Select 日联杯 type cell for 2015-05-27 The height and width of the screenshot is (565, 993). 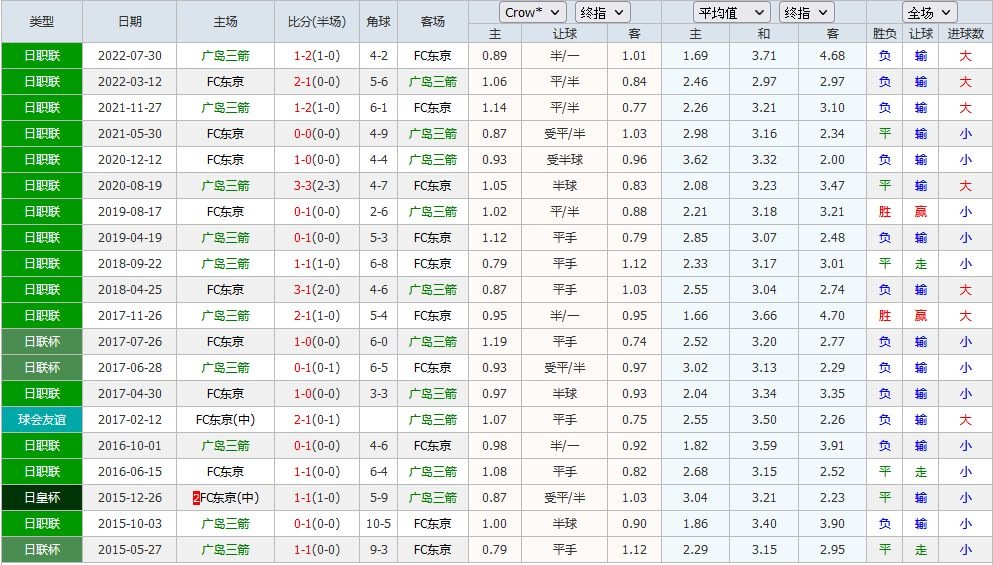click(x=42, y=550)
